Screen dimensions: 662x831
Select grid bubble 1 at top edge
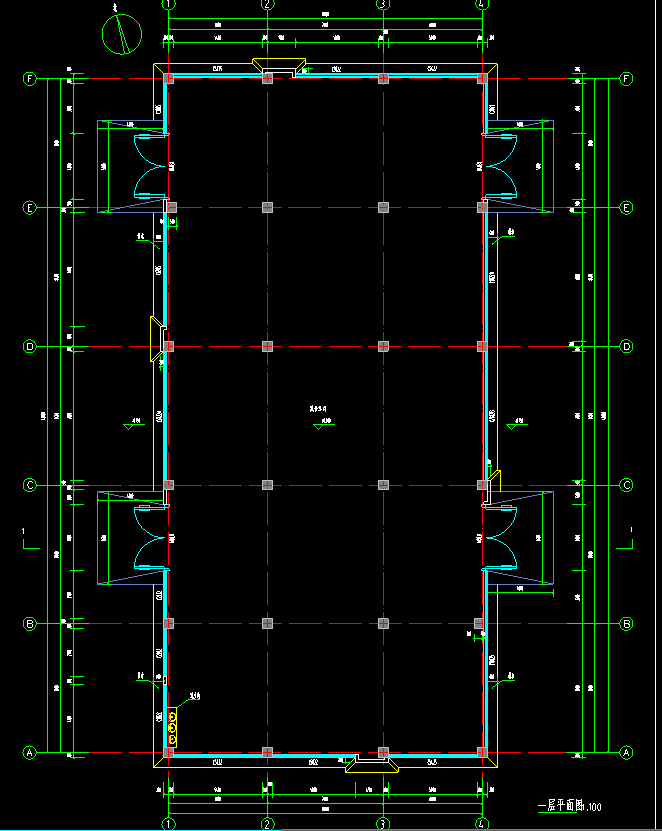coord(169,4)
